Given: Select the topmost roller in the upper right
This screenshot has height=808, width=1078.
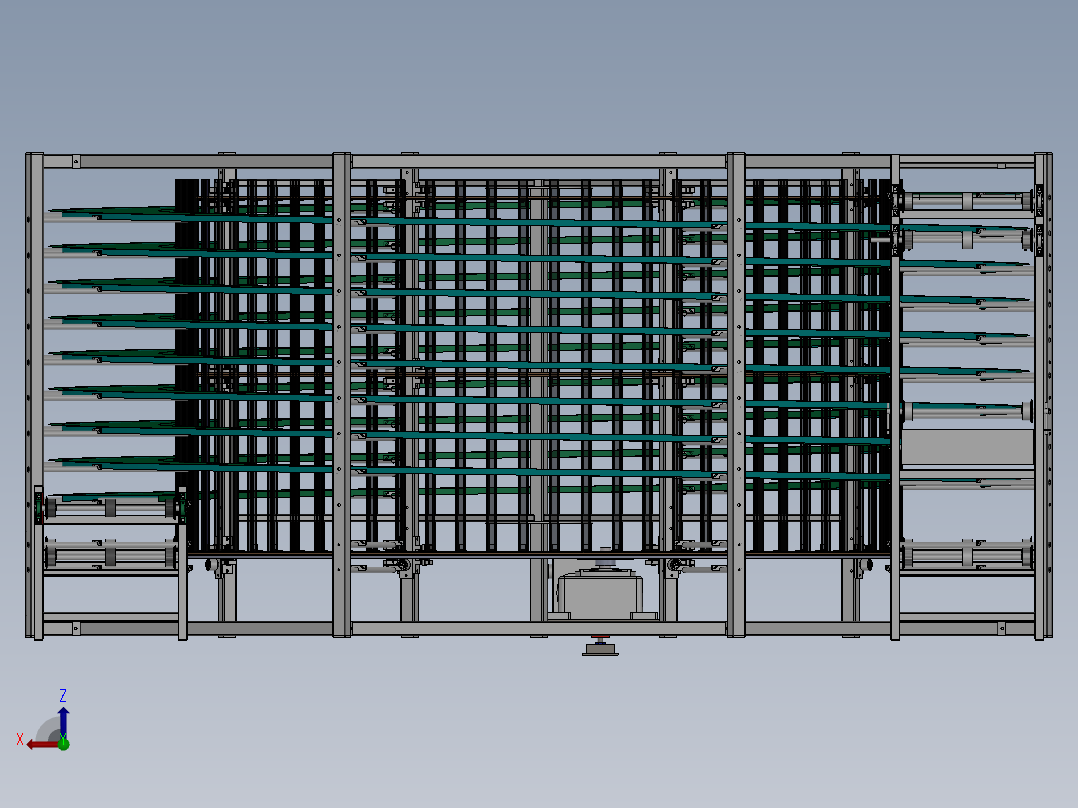Looking at the screenshot, I should pyautogui.click(x=966, y=201).
